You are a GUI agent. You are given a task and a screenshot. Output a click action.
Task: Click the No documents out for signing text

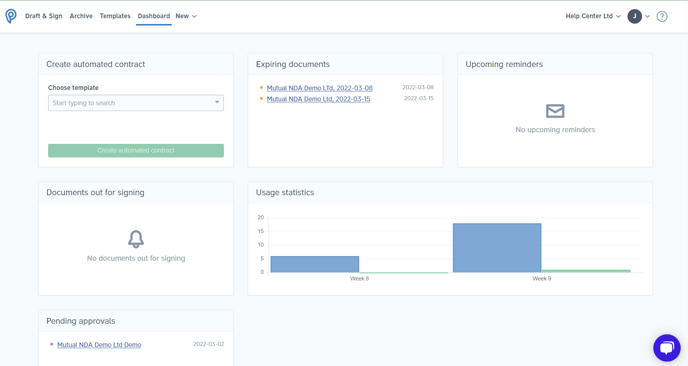[x=136, y=258]
